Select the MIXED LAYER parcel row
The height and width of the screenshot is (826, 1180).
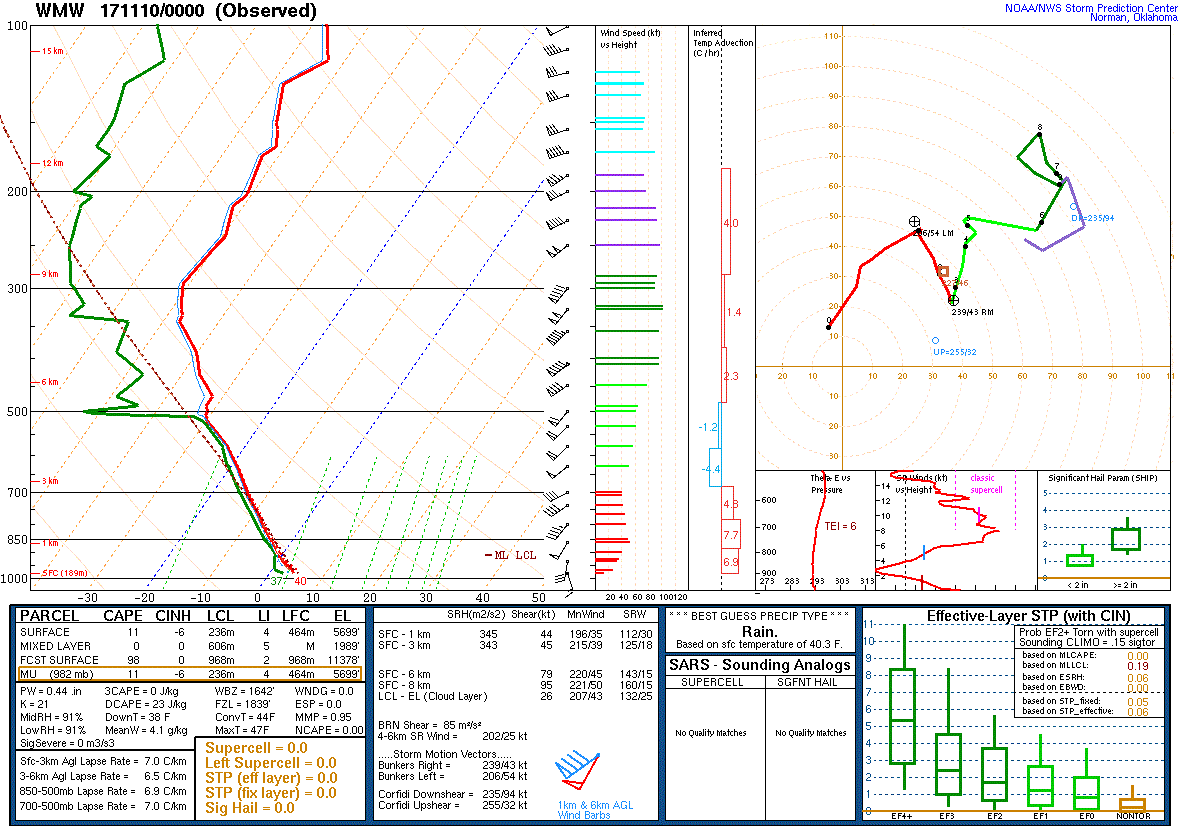pos(190,646)
